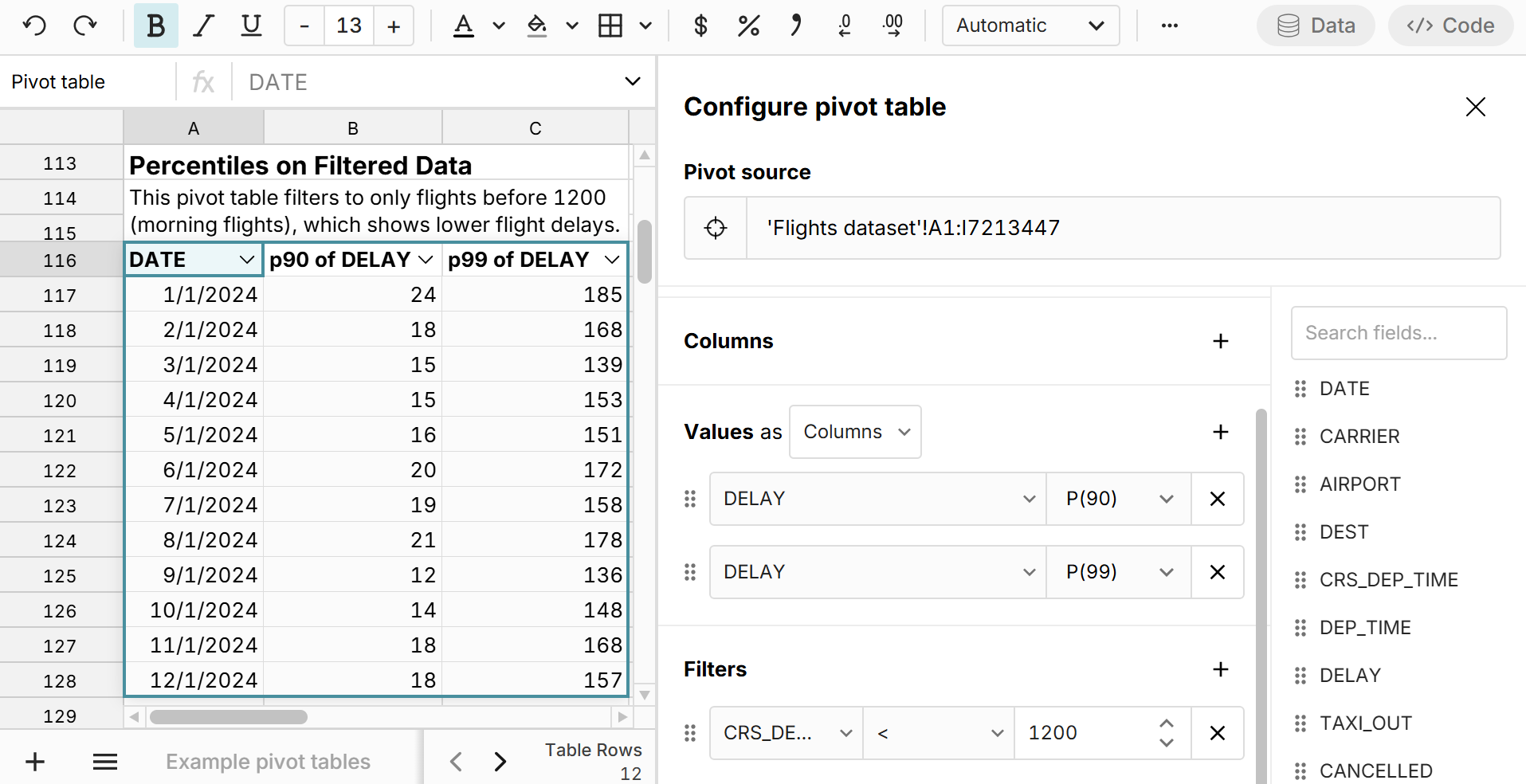The image size is (1526, 784).
Task: Remove the CRS_DEP_TIME filter
Action: (1217, 733)
